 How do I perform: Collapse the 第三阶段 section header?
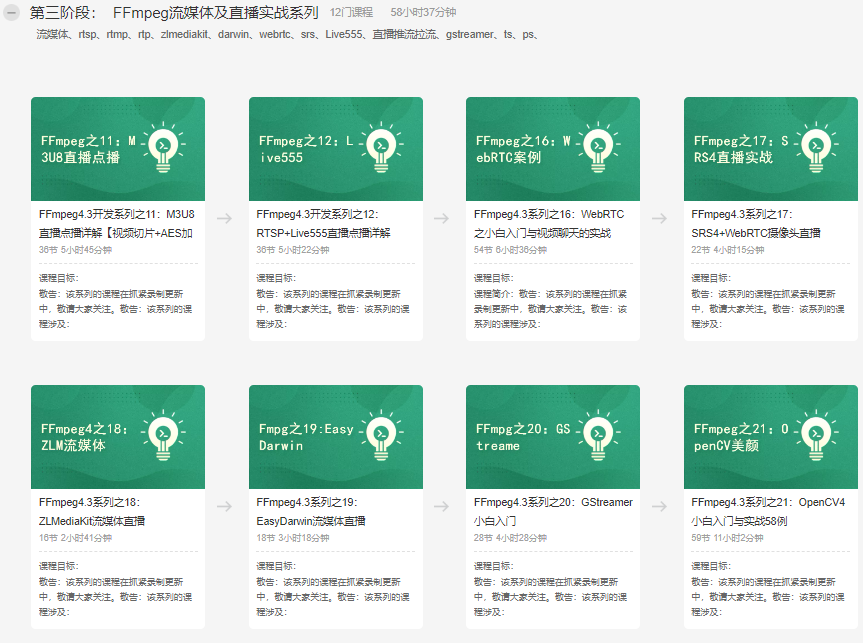coord(10,14)
